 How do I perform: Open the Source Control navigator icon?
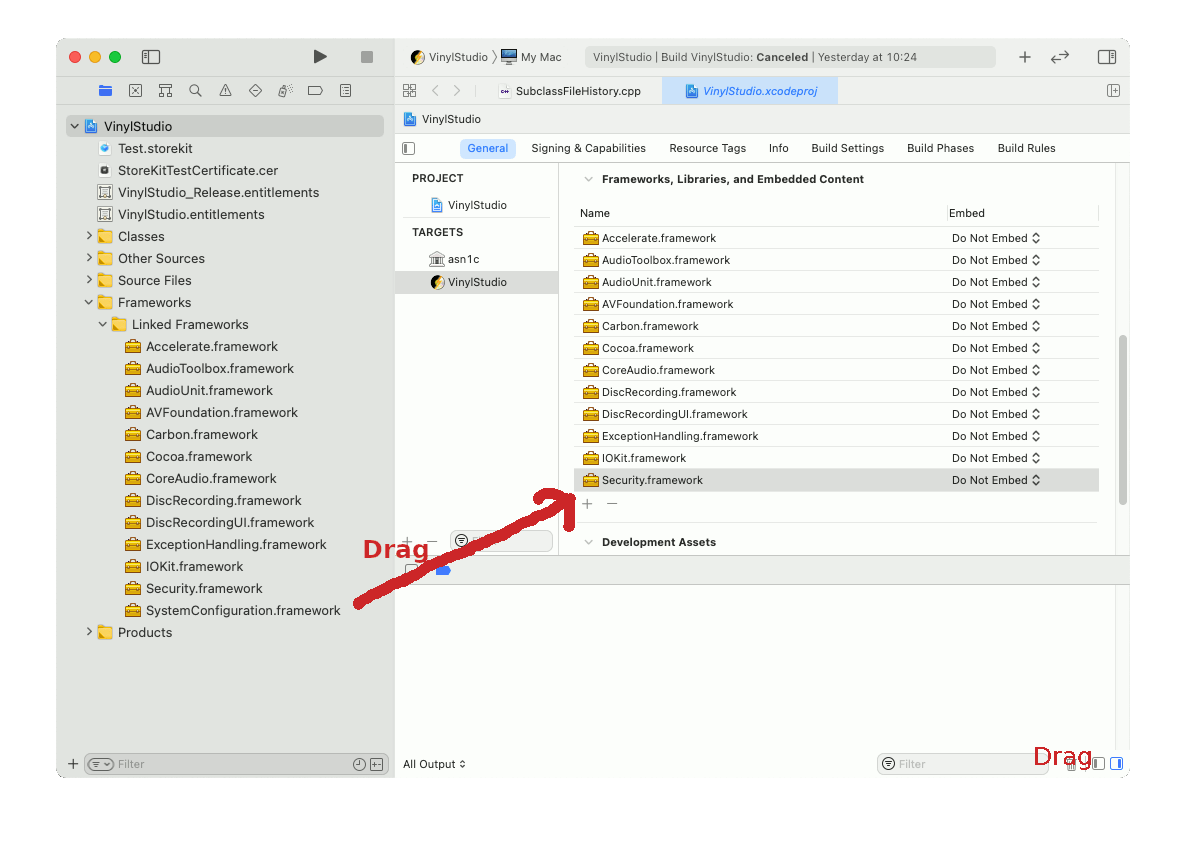coord(135,91)
